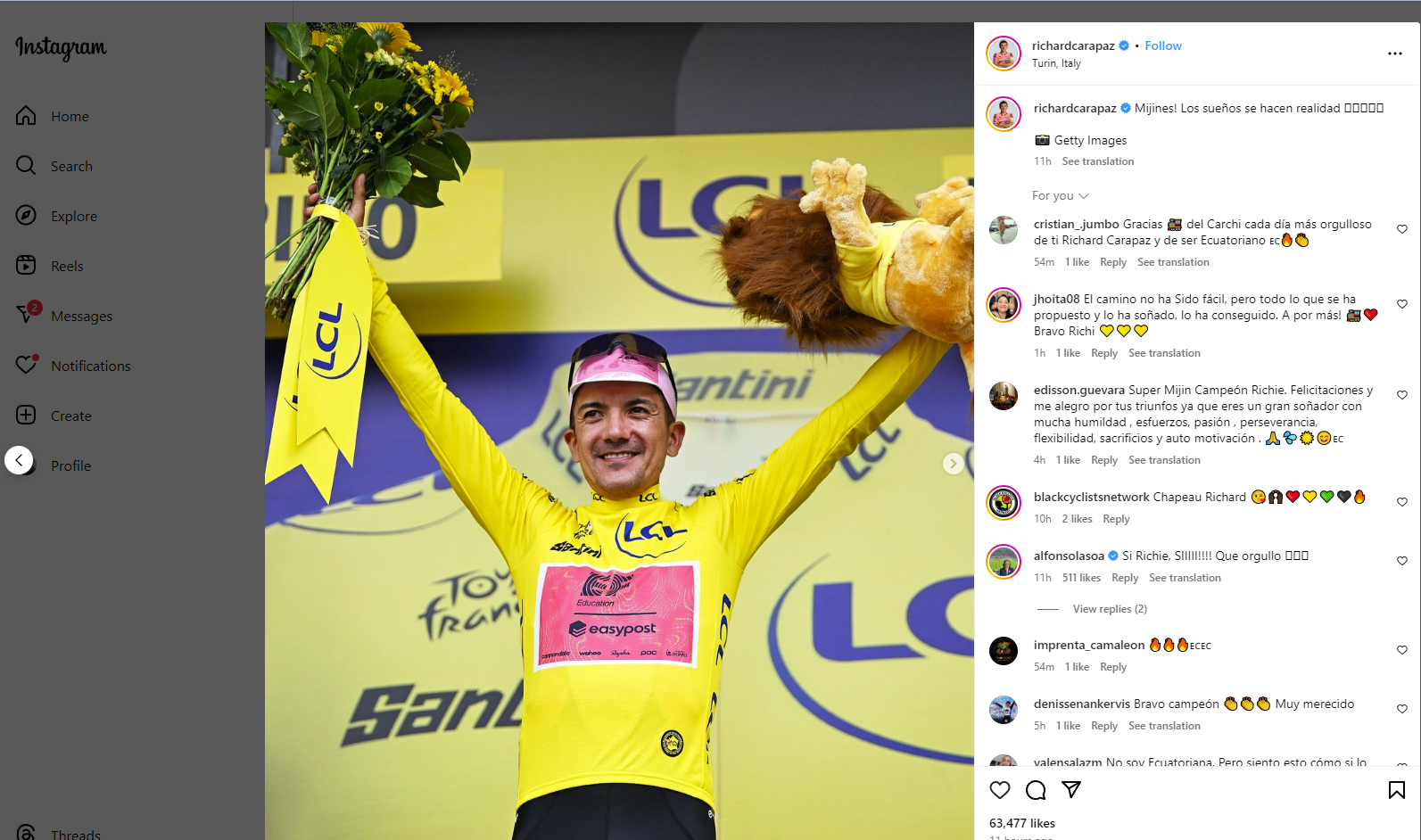1421x840 pixels.
Task: Share the post using paper plane icon
Action: [x=1071, y=790]
